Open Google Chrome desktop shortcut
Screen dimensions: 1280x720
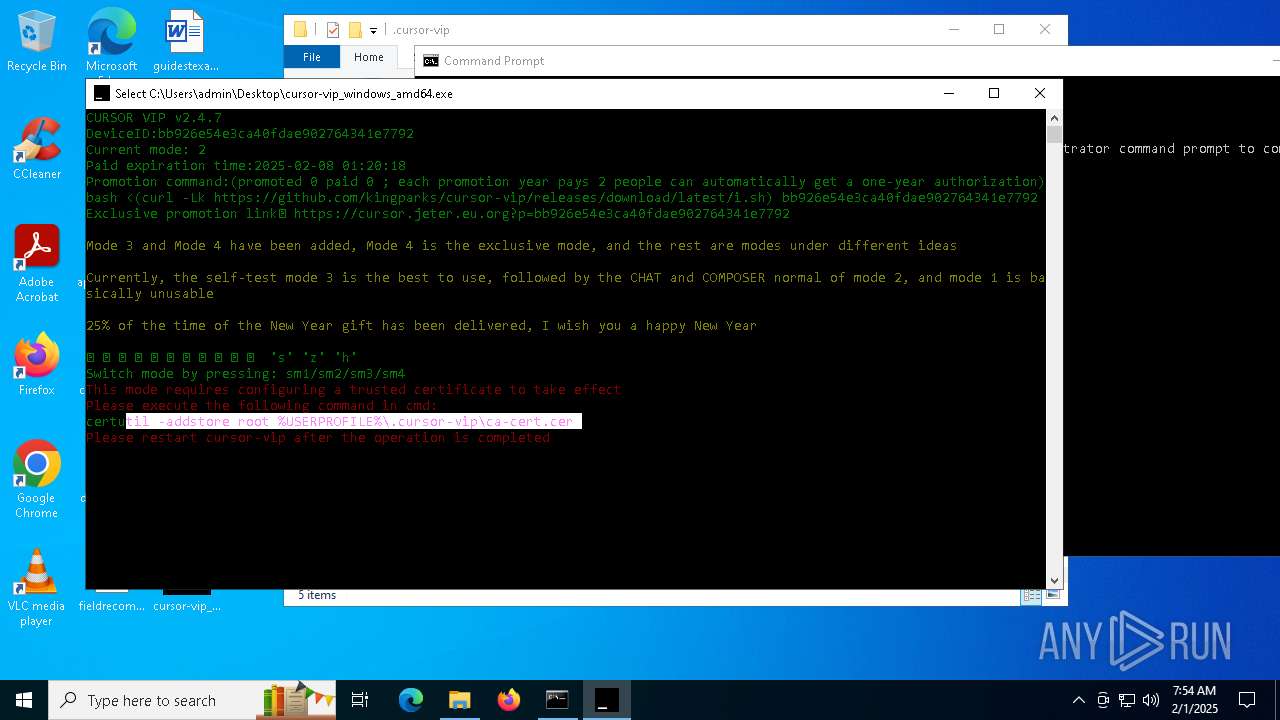[37, 480]
